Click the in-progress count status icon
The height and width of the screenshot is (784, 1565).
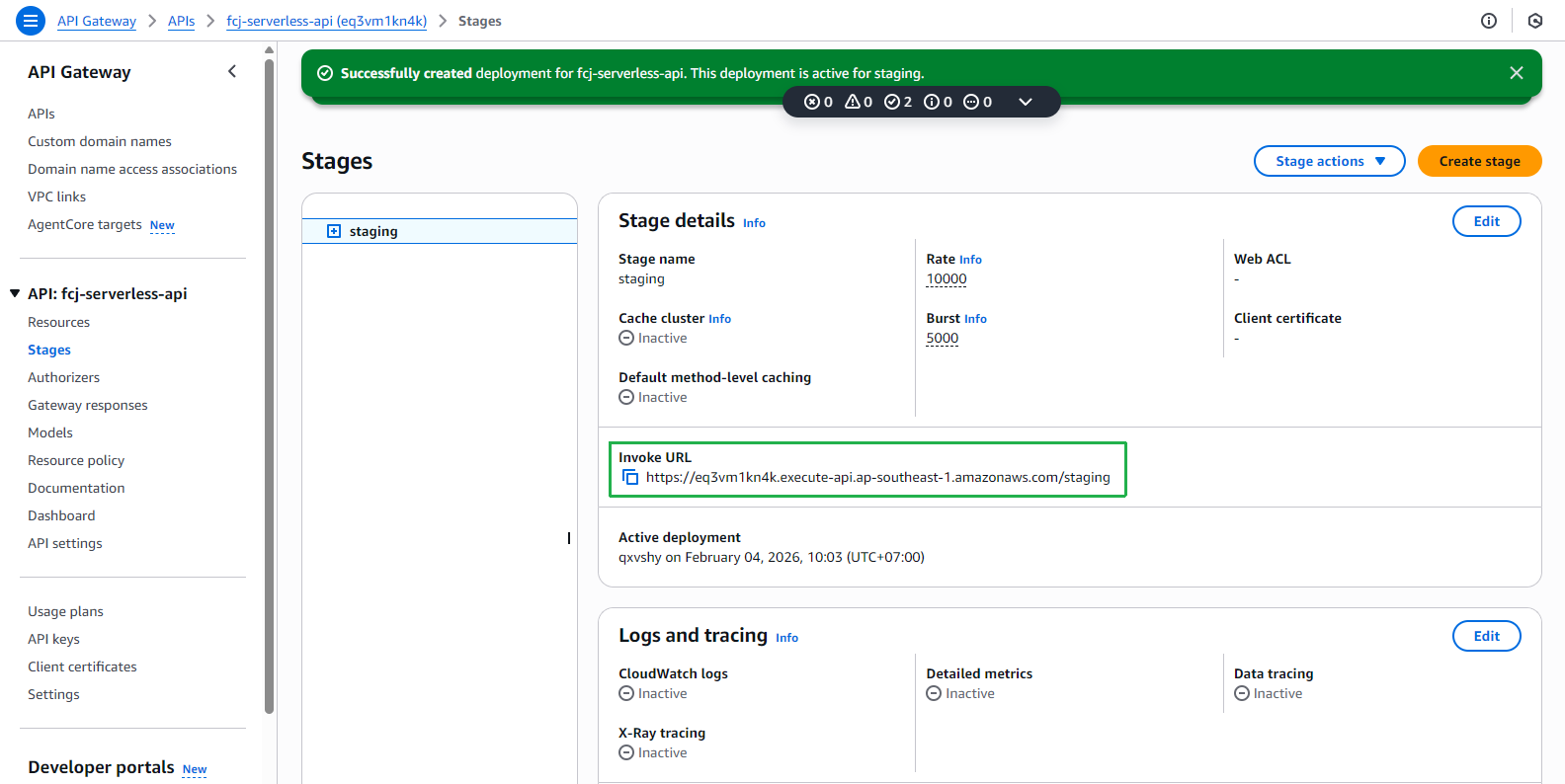[977, 102]
